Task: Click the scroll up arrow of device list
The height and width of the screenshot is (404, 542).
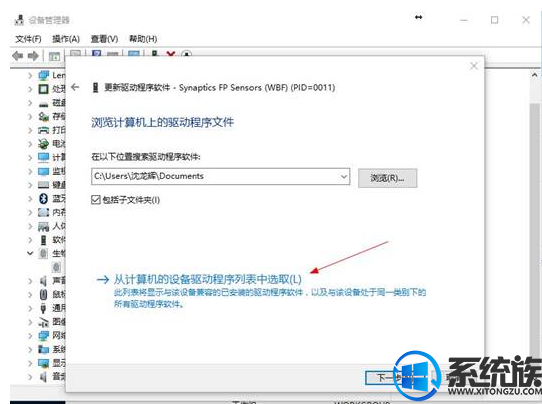Action: pyautogui.click(x=535, y=75)
